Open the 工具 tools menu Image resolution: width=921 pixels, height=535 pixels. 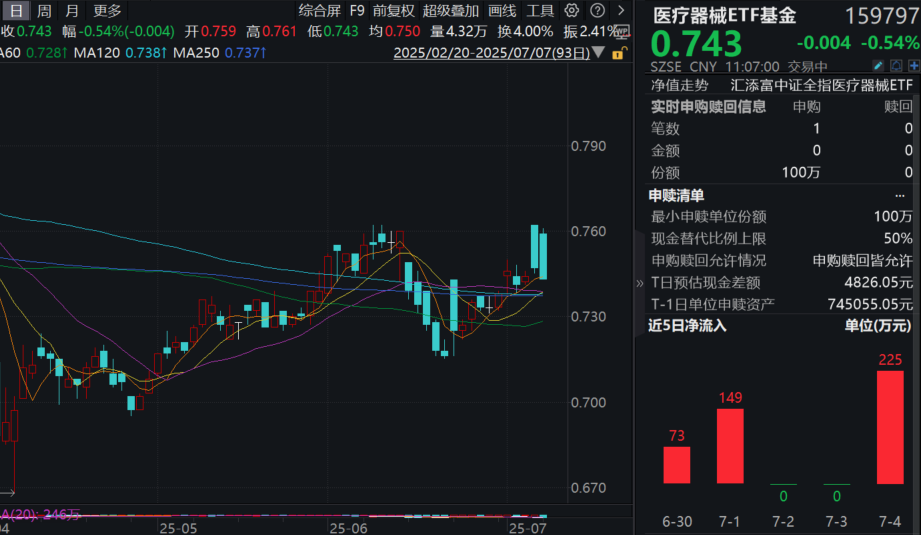coord(540,11)
